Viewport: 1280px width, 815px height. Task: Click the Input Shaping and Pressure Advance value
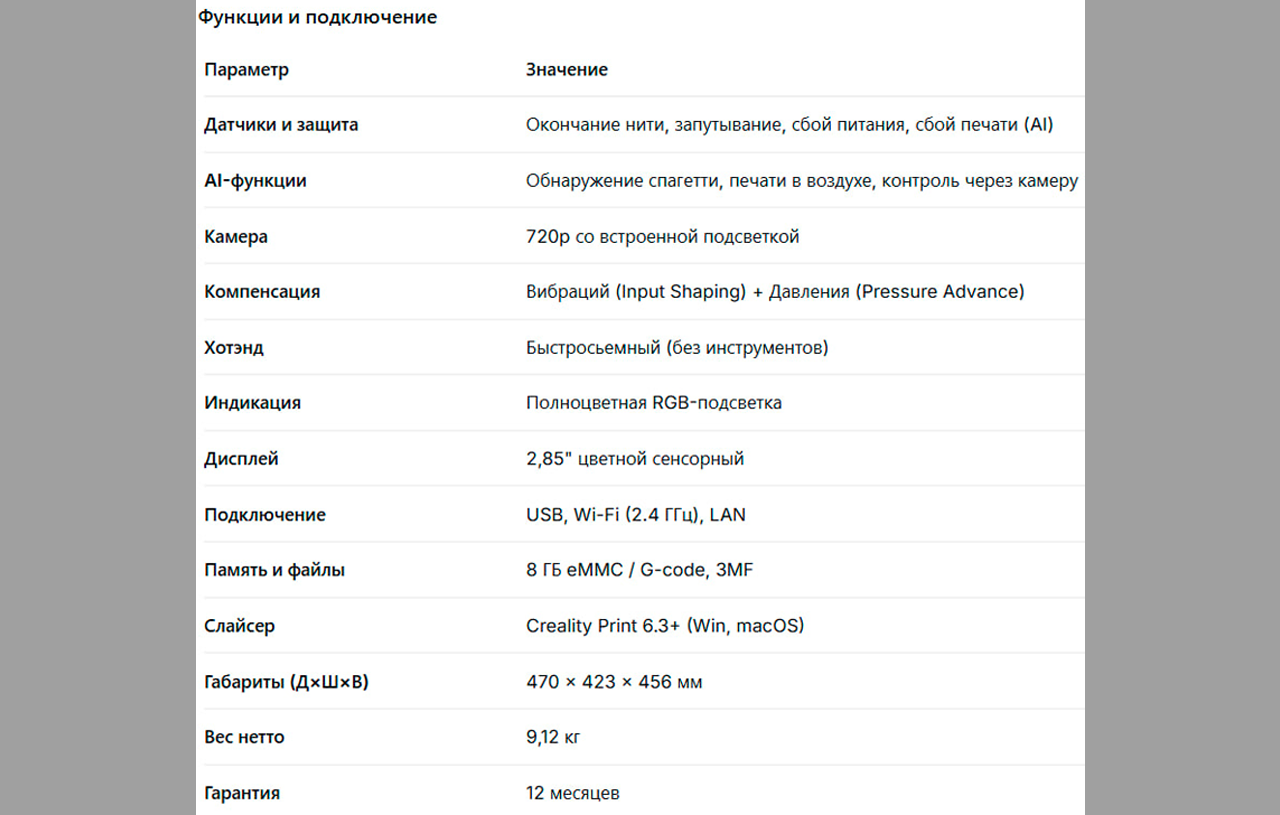click(x=775, y=292)
